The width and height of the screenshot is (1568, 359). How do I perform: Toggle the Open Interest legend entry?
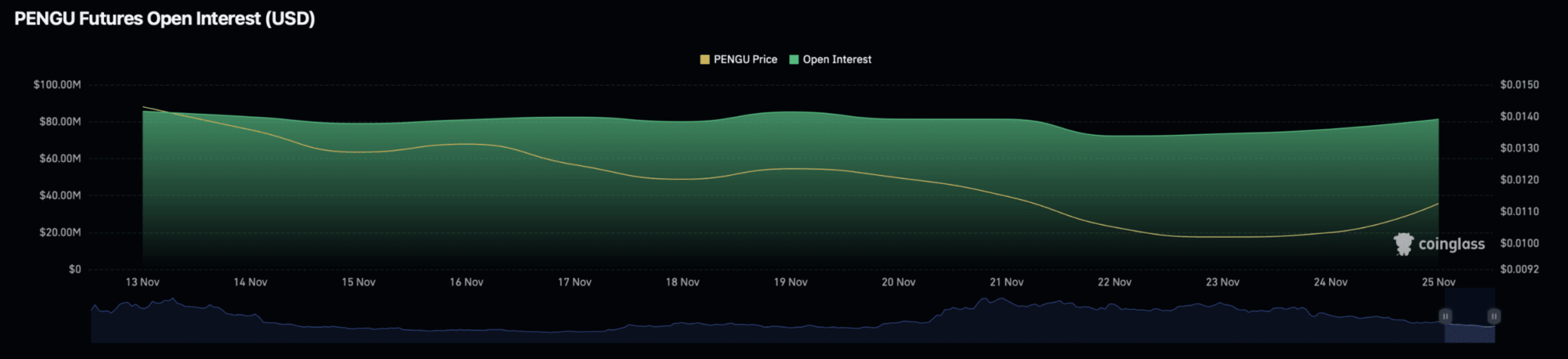point(830,60)
